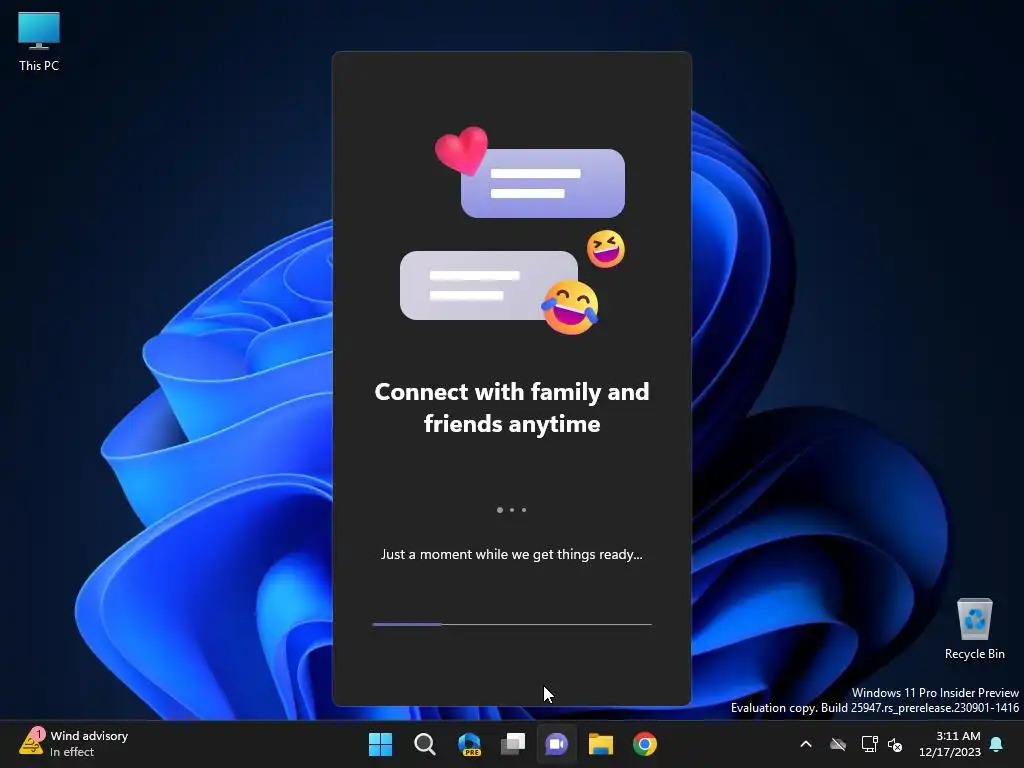Open network status tray icon
The height and width of the screenshot is (768, 1024).
click(x=869, y=744)
